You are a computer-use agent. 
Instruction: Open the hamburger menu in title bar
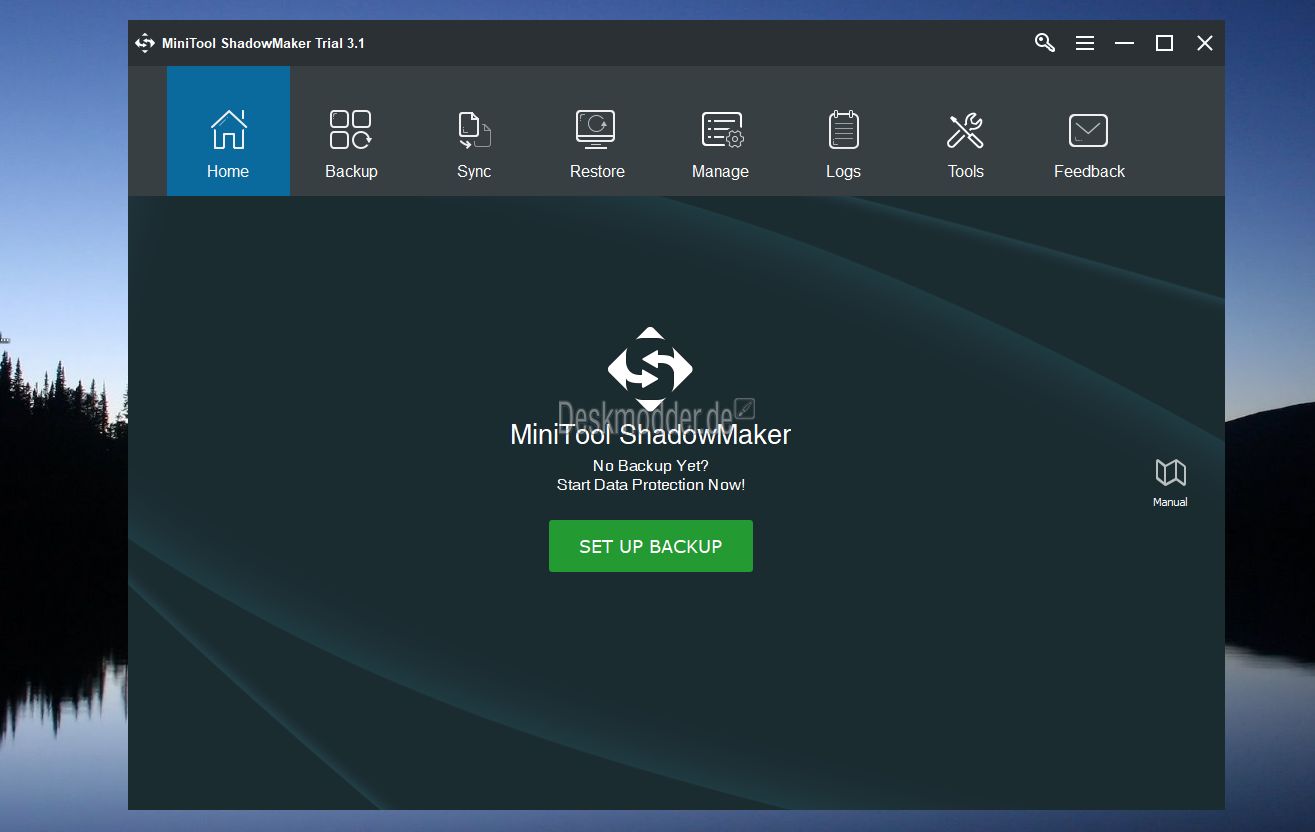[1085, 43]
